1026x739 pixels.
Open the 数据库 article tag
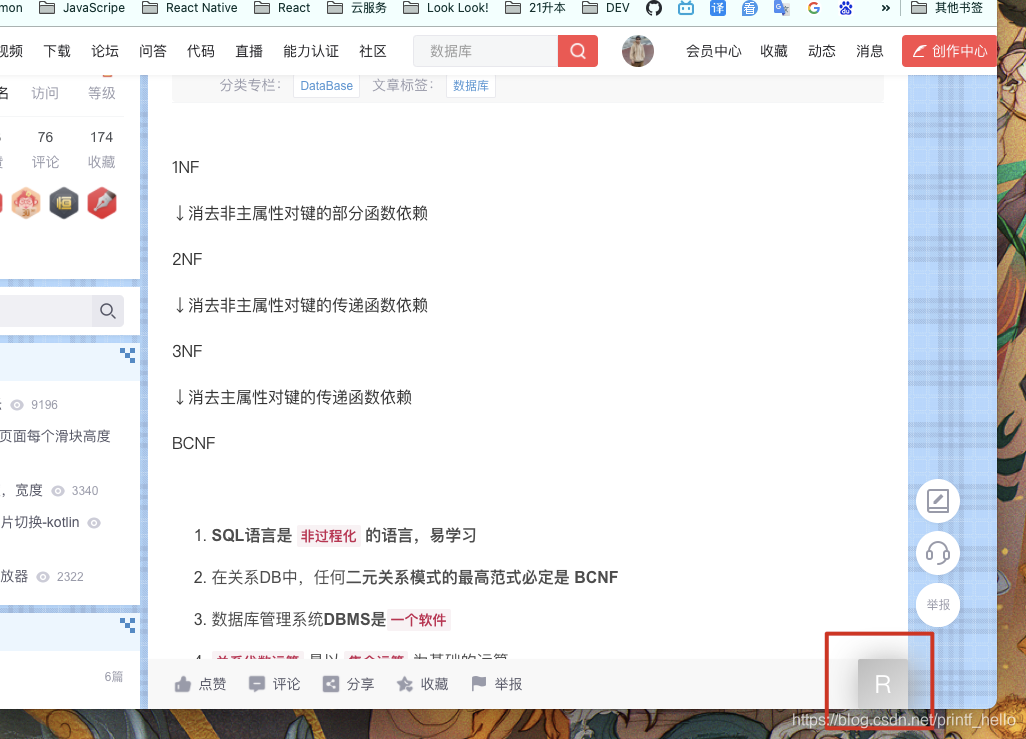point(470,86)
